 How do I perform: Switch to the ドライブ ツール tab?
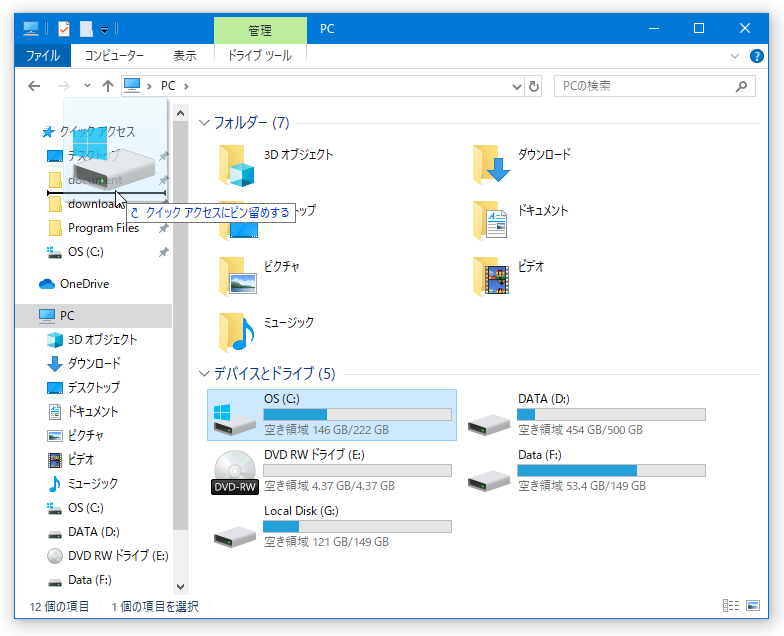click(x=260, y=56)
